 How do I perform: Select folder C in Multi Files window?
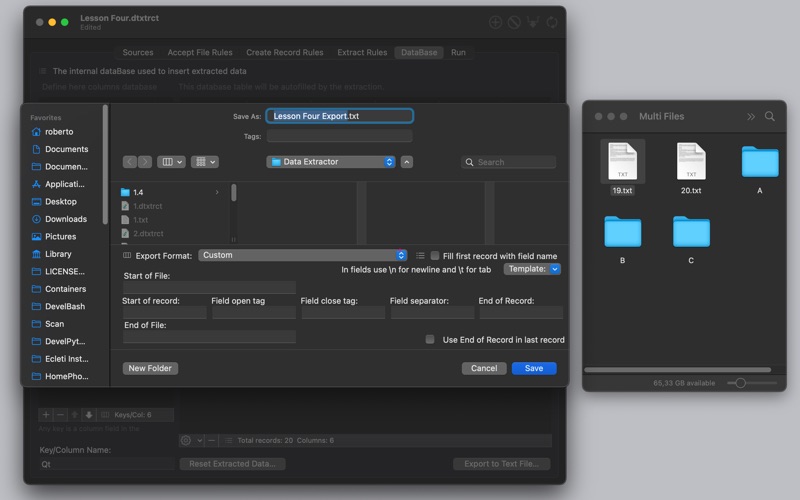pyautogui.click(x=691, y=232)
